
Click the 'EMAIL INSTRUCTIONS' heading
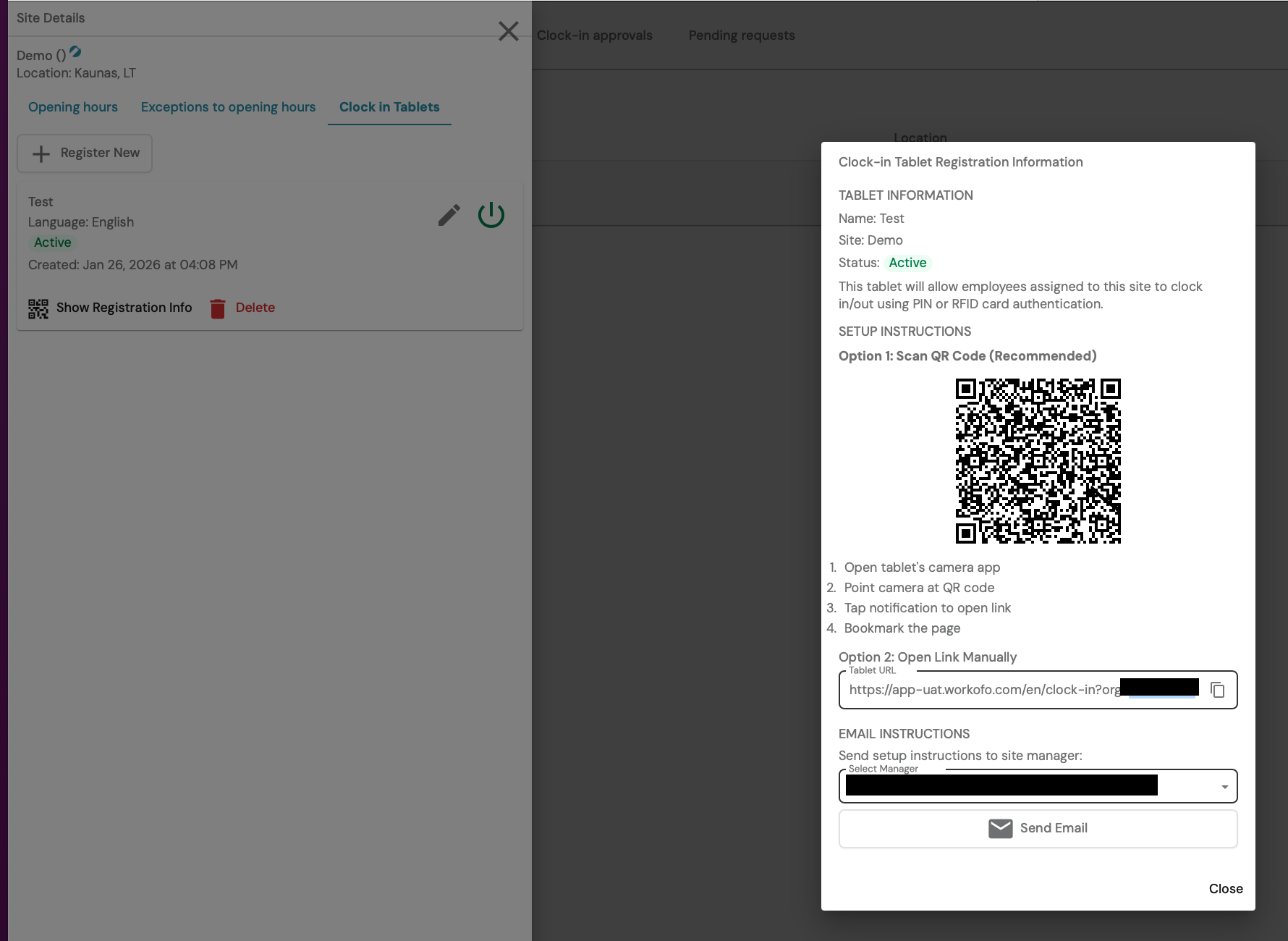904,734
